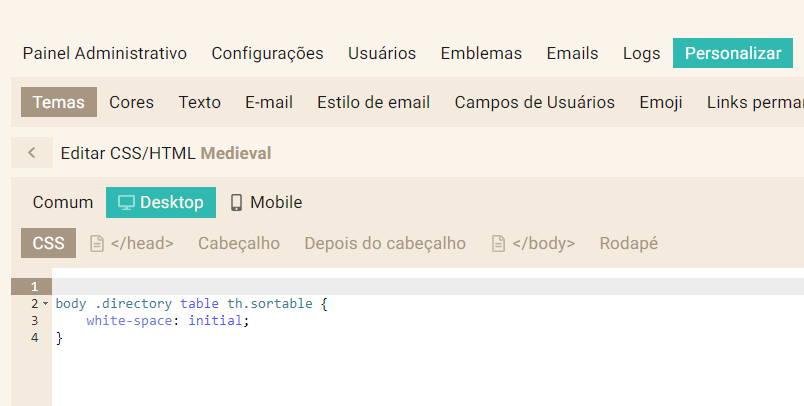Open the Cabeçalho editor tab
Image resolution: width=804 pixels, height=406 pixels.
point(239,243)
